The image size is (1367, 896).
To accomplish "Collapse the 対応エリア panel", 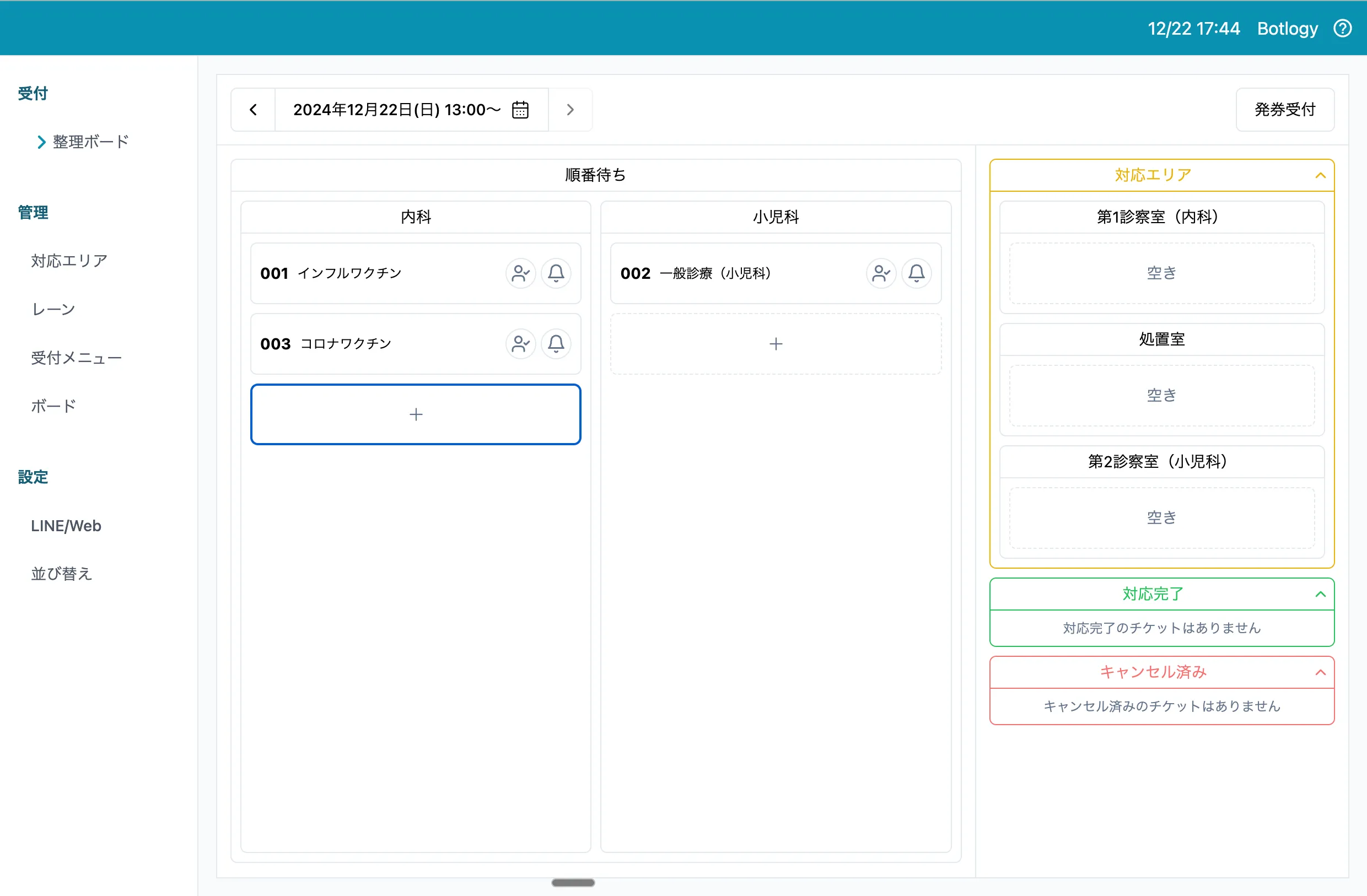I will pos(1322,175).
